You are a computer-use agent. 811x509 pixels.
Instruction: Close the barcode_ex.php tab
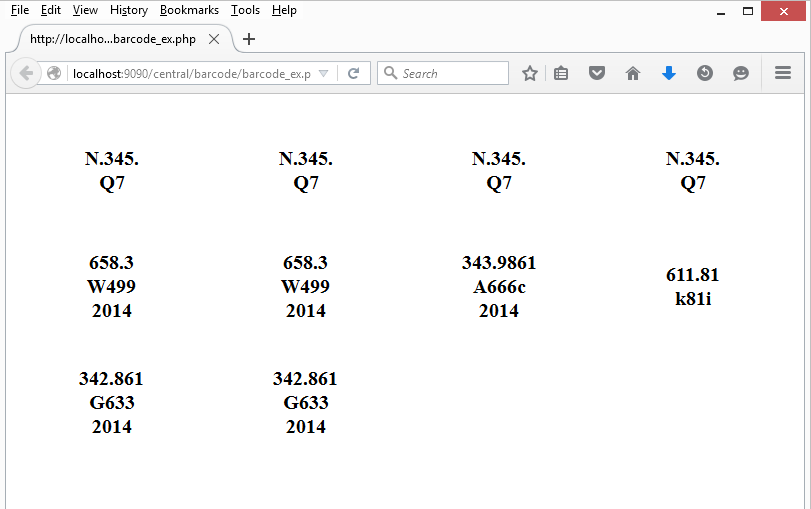click(x=214, y=39)
